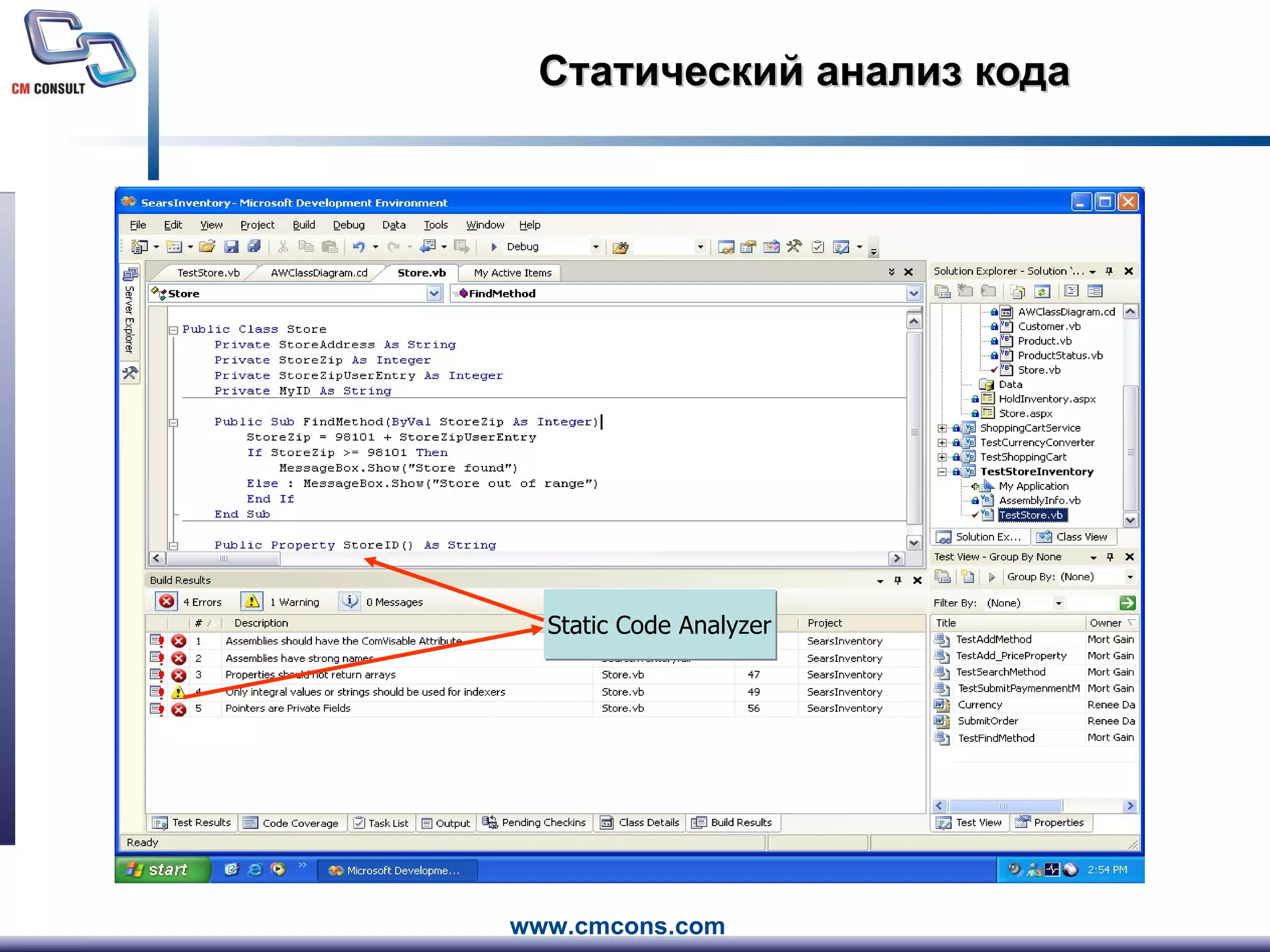
Task: Expand the TestShoppingCart project node
Action: (x=942, y=457)
